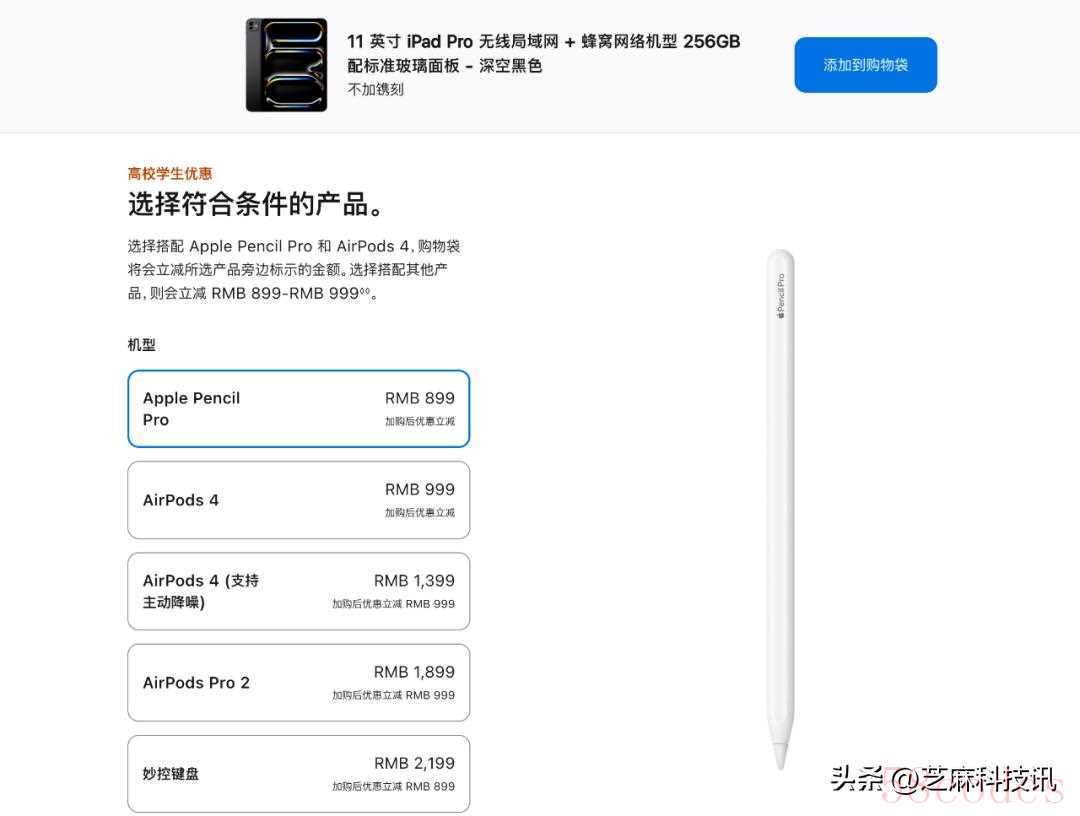The width and height of the screenshot is (1080, 816).
Task: Click the 11 英寸 iPad Pro product title
Action: [543, 53]
